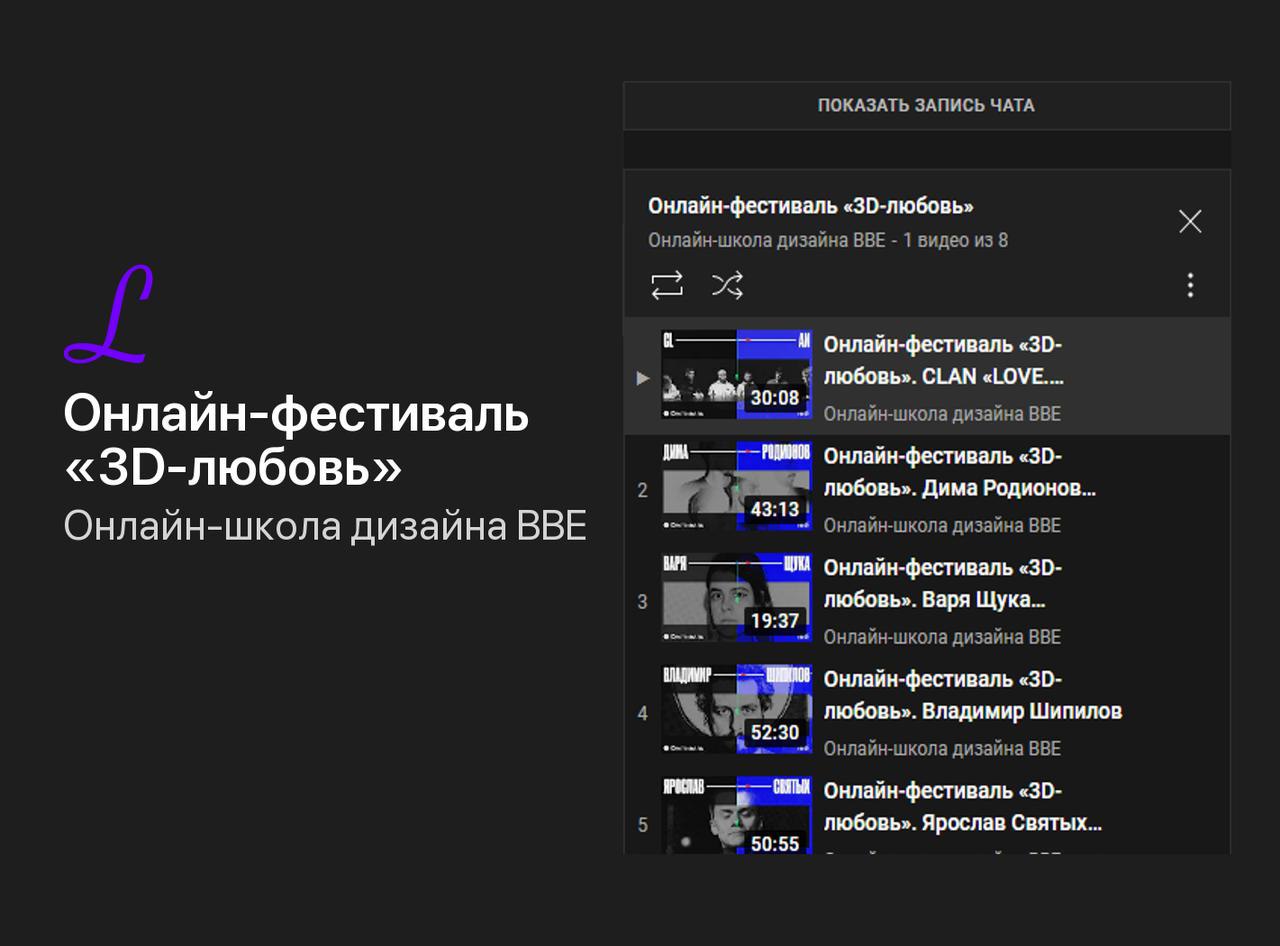
Task: Open Варя Щука thumbnail 19:37
Action: coord(737,598)
